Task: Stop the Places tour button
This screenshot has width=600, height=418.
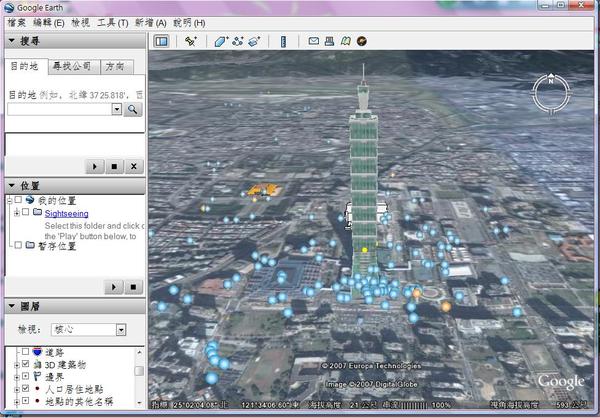Action: [x=133, y=287]
